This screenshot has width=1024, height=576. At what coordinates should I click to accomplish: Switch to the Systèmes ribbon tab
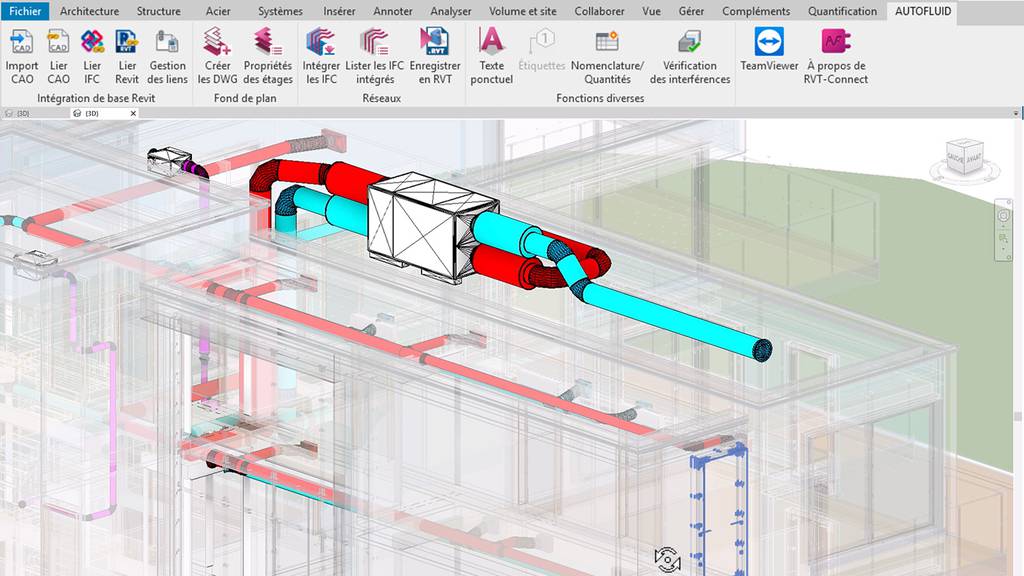pyautogui.click(x=280, y=11)
